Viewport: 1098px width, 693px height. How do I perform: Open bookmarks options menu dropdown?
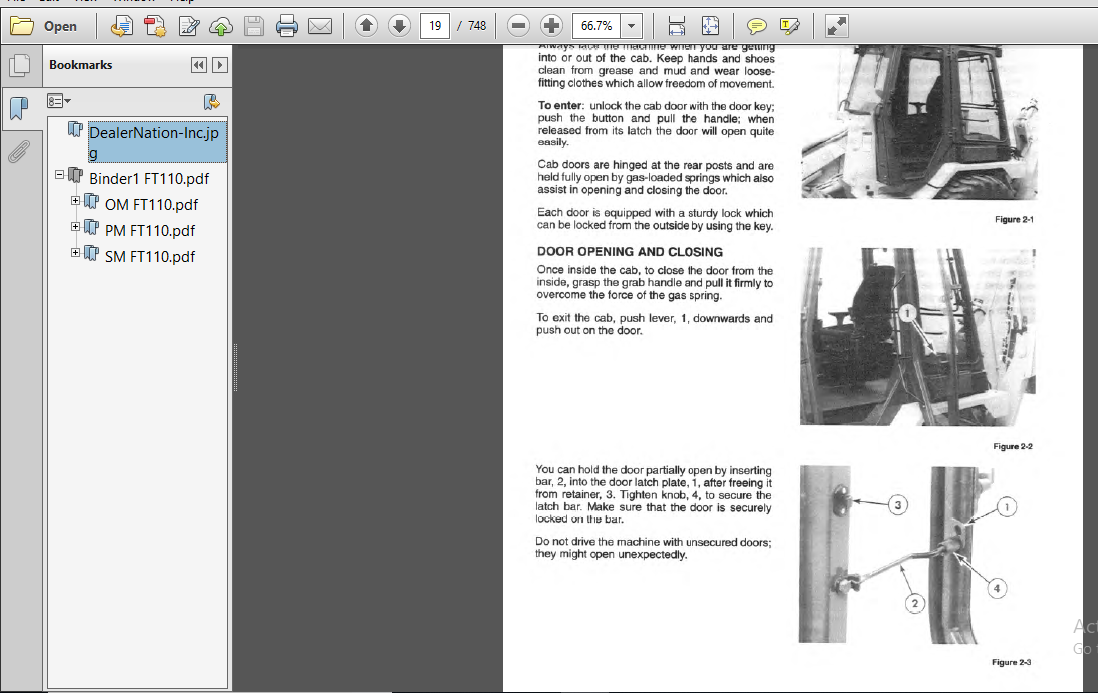(59, 102)
